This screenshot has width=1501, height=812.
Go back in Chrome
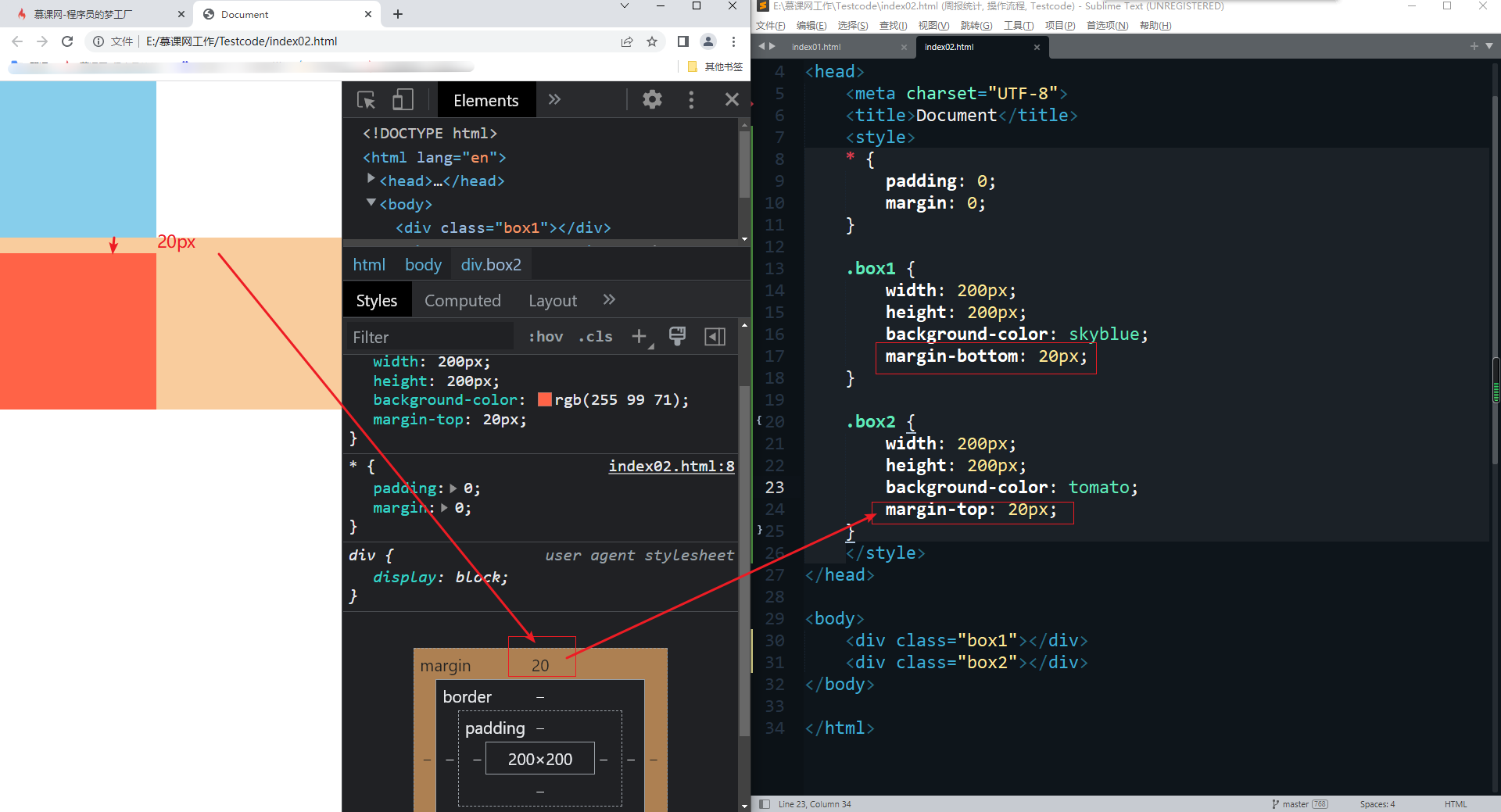(x=17, y=41)
